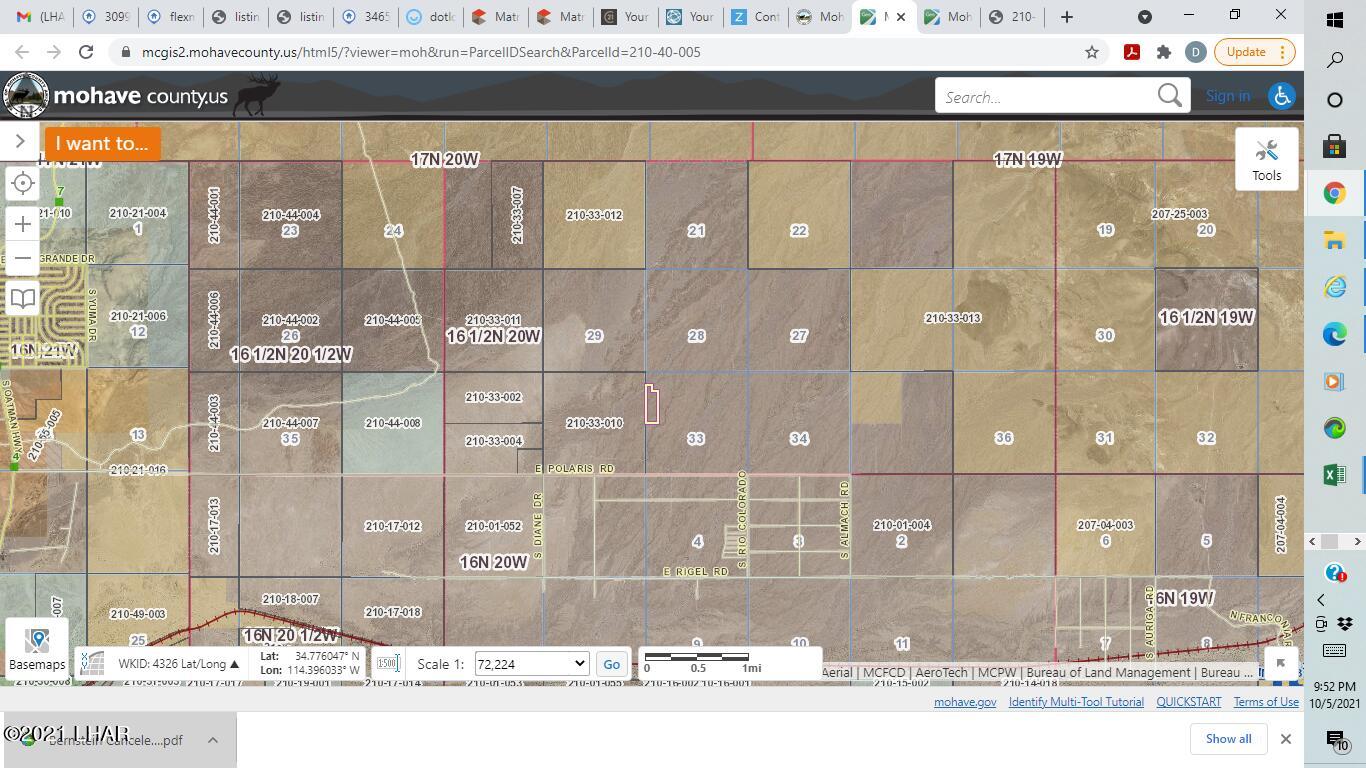Open the tab search dropdown arrow
Screen dimensions: 1366x768
tap(1144, 17)
